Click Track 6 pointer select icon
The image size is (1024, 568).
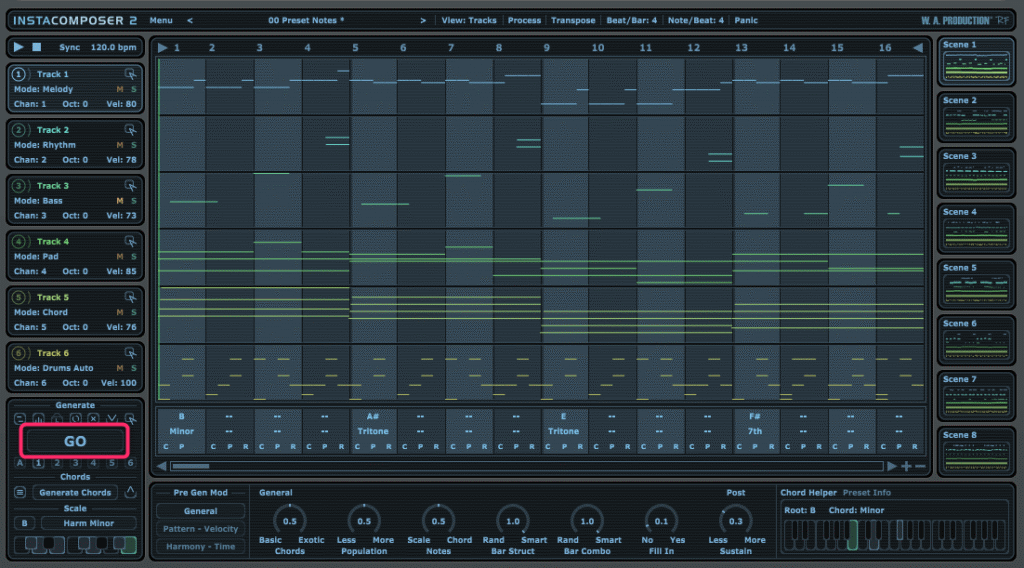pos(131,353)
